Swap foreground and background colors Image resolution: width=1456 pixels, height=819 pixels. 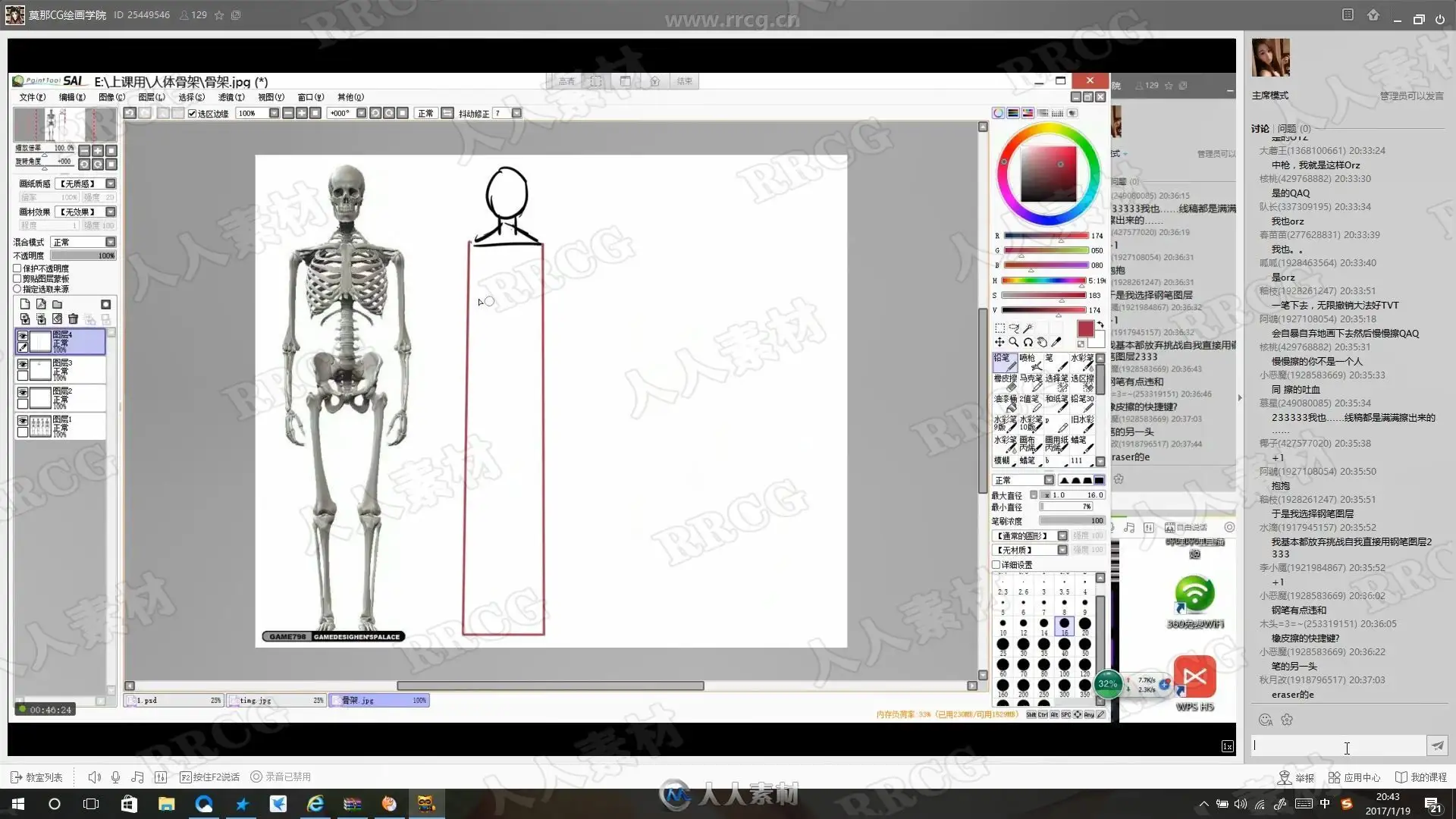coord(1100,325)
